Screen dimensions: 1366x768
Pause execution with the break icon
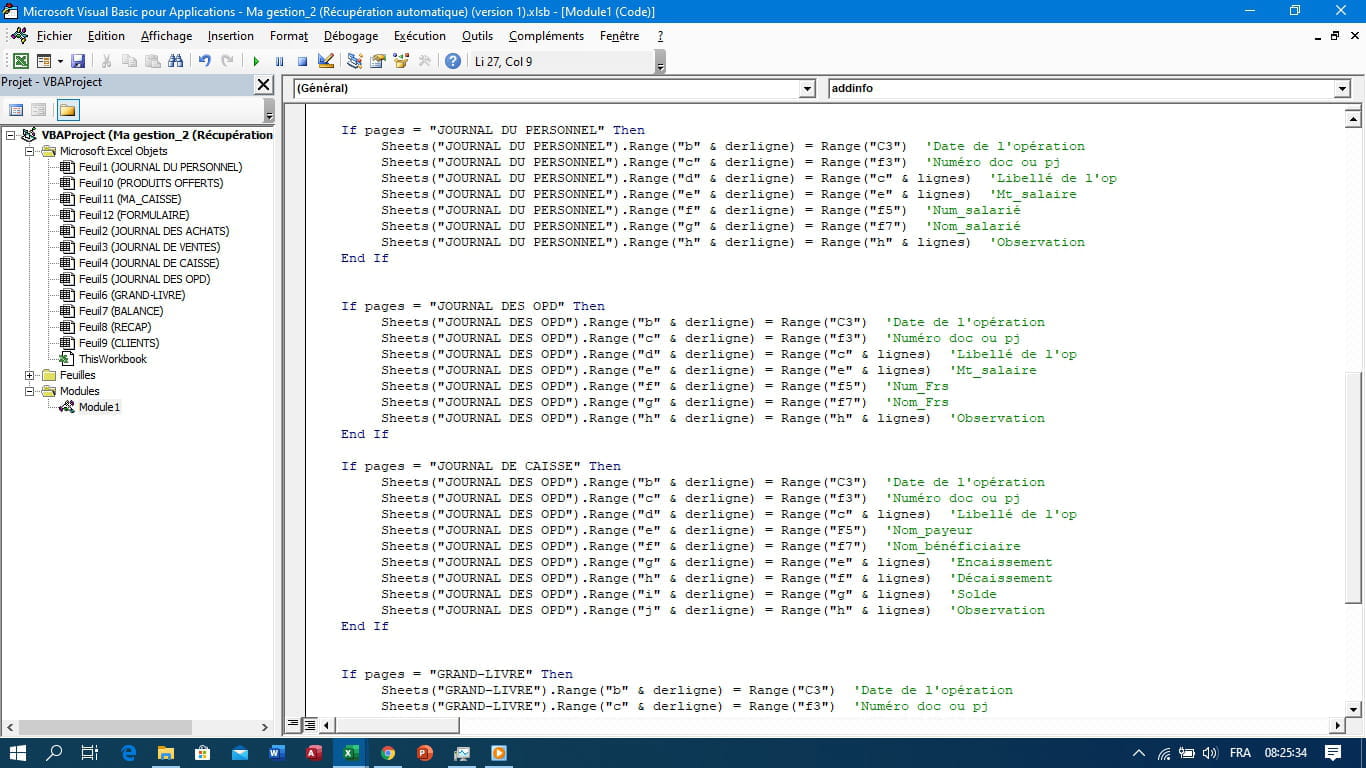[x=279, y=61]
